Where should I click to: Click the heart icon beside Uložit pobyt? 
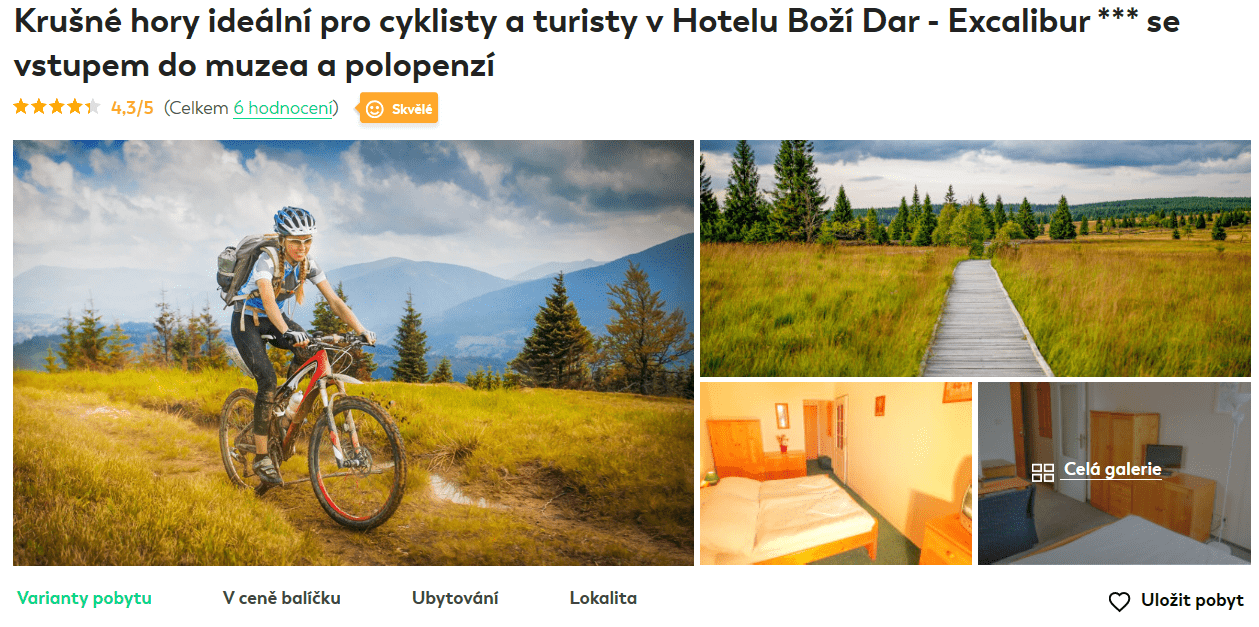coord(1119,601)
